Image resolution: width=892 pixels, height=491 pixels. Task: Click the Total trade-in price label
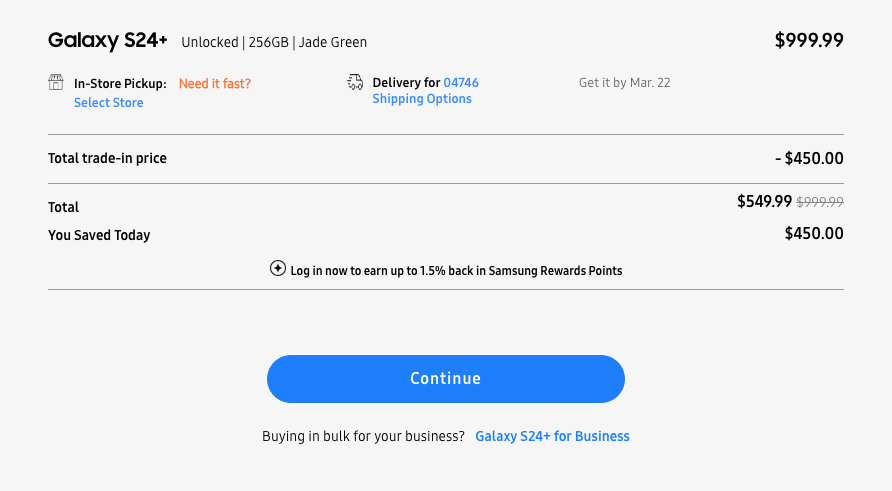point(107,158)
